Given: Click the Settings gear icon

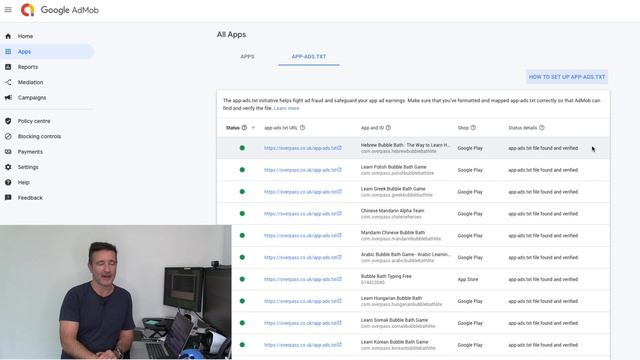Looking at the screenshot, I should pyautogui.click(x=8, y=167).
